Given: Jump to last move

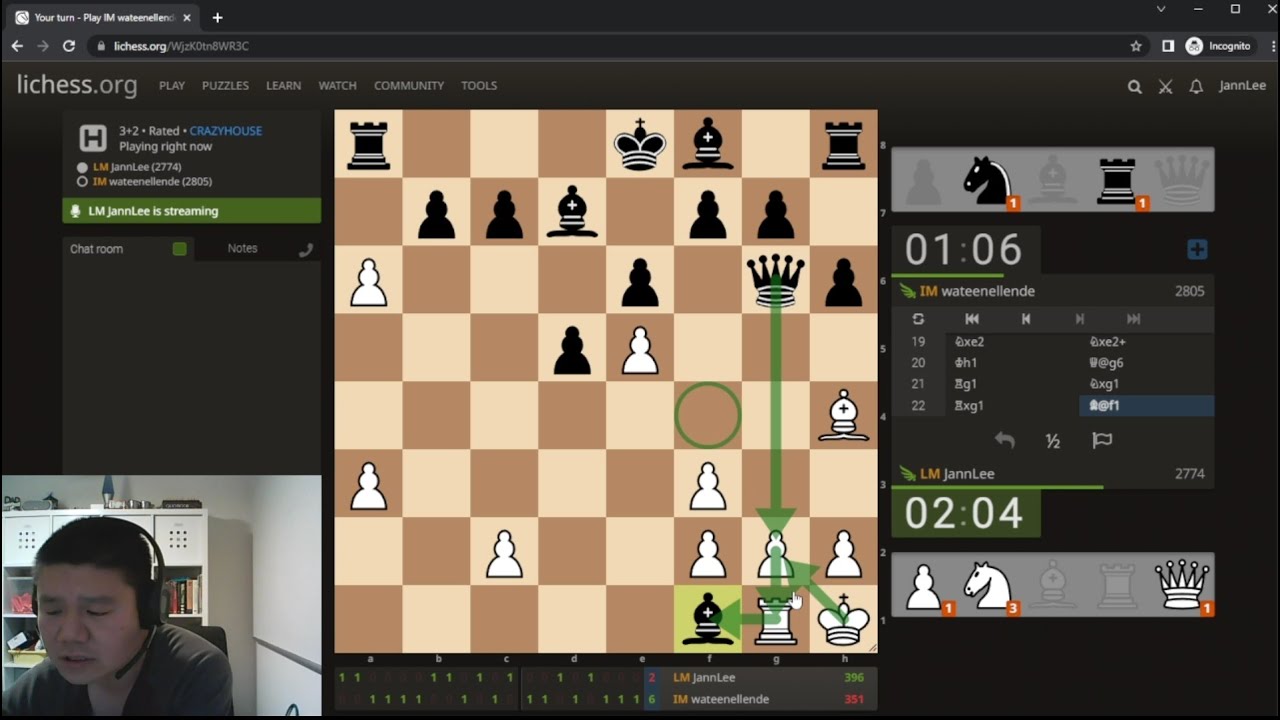Looking at the screenshot, I should coord(1133,319).
